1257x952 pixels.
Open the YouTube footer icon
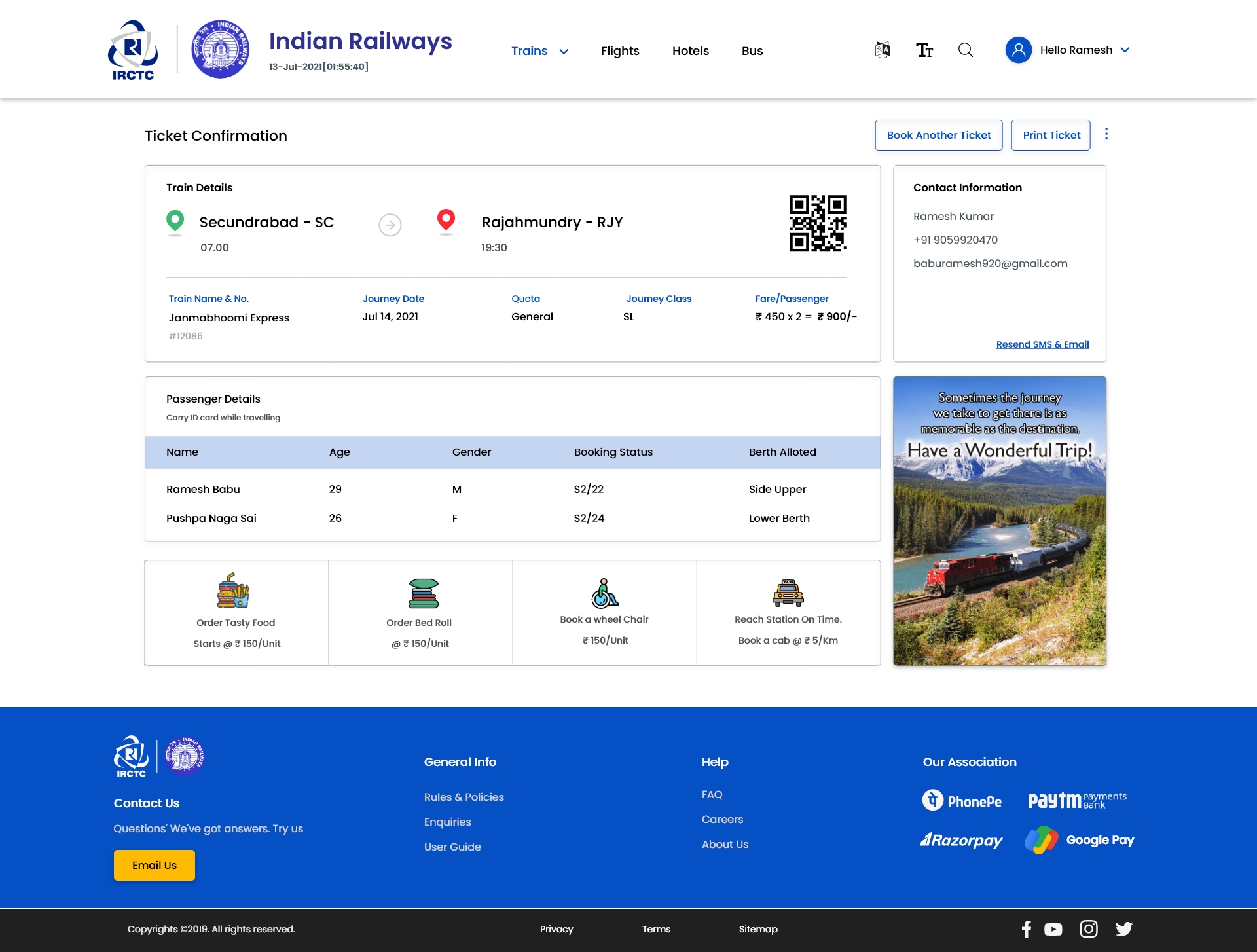click(x=1053, y=929)
